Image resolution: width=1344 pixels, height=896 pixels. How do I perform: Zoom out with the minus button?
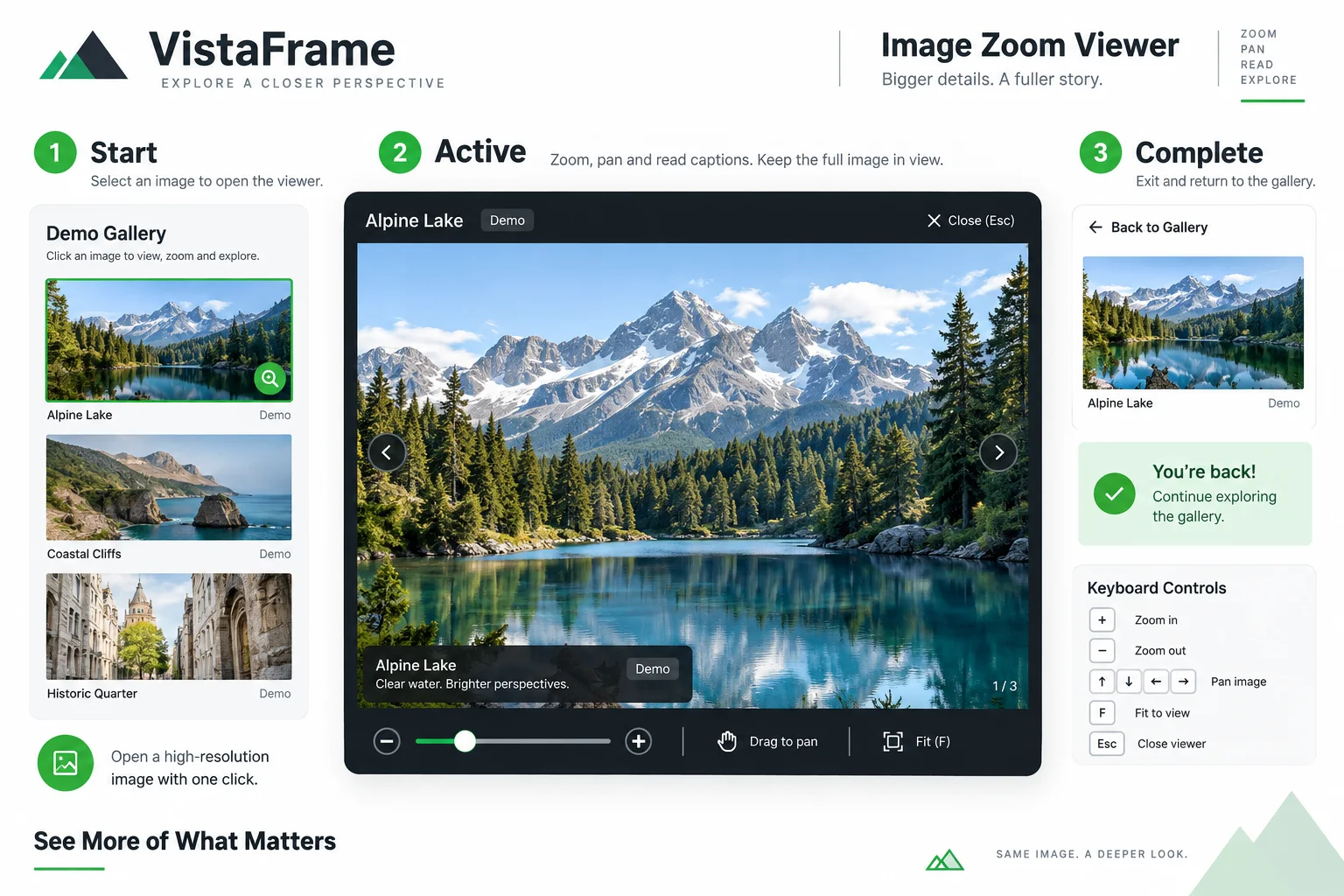click(x=387, y=741)
